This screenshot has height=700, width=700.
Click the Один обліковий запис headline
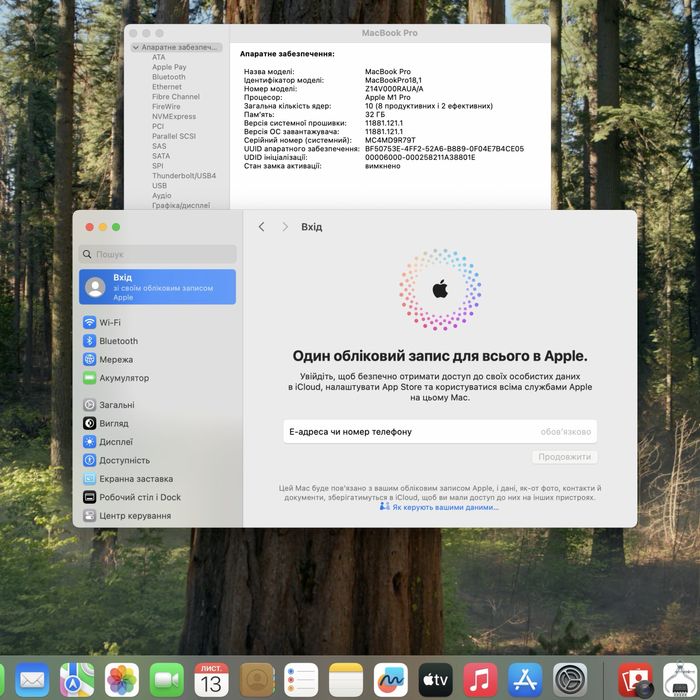440,356
